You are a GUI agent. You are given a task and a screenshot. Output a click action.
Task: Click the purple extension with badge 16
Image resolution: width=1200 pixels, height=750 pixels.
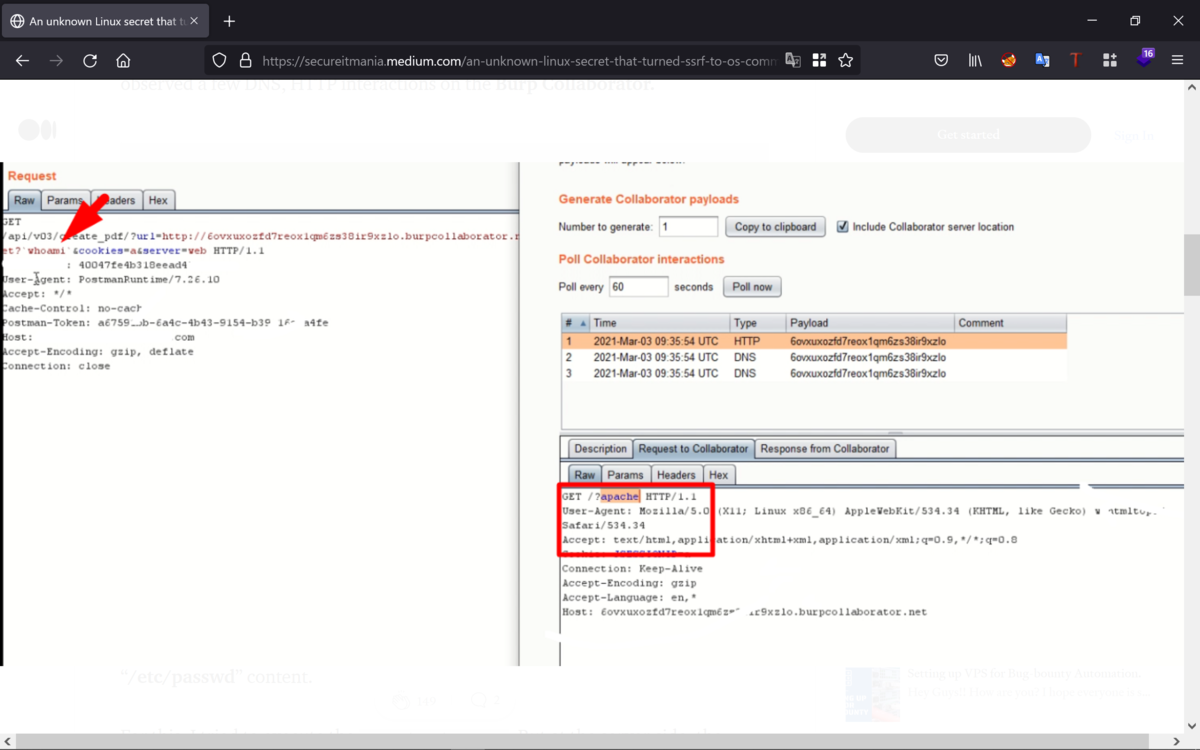pos(1144,59)
